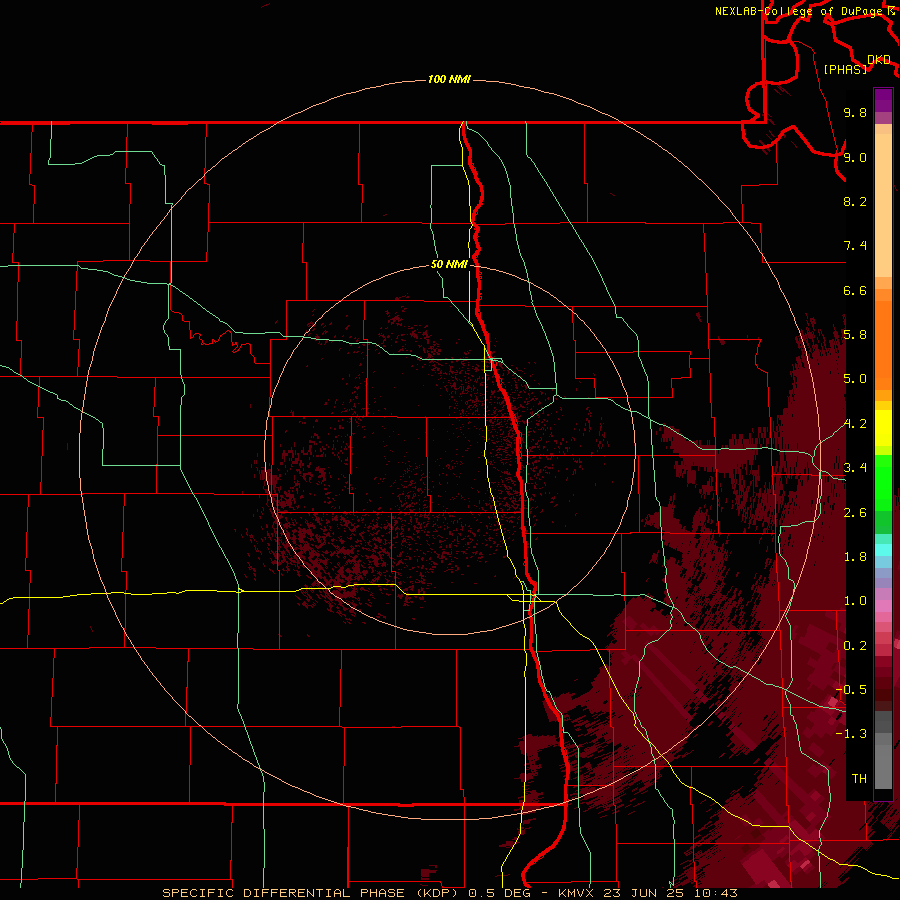Click the 'KMVX' radar site identifier
Screen dimensions: 900x900
point(575,893)
